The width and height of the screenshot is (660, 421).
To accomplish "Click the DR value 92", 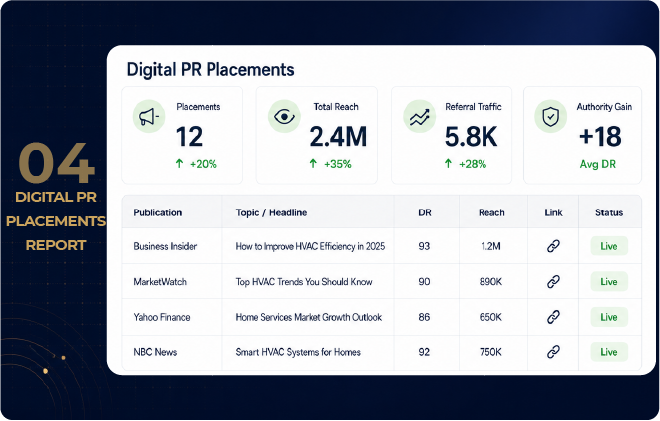I will click(x=424, y=352).
